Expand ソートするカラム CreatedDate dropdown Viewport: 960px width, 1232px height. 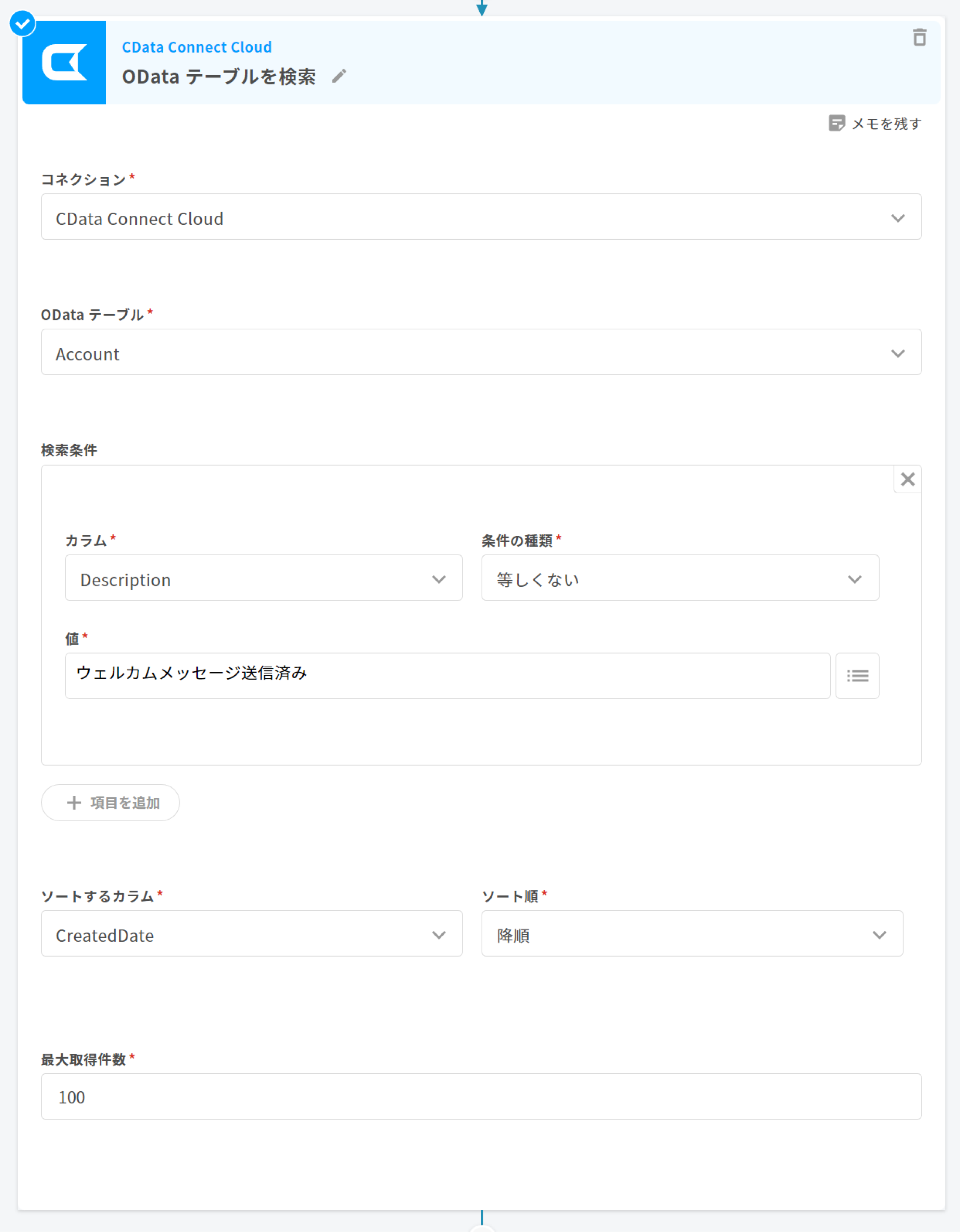tap(251, 934)
